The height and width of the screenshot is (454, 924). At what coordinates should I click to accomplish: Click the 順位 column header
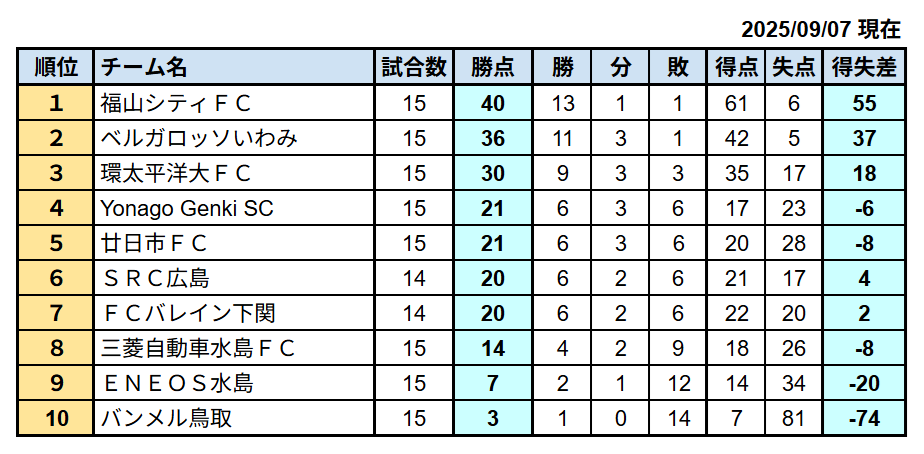[55, 67]
